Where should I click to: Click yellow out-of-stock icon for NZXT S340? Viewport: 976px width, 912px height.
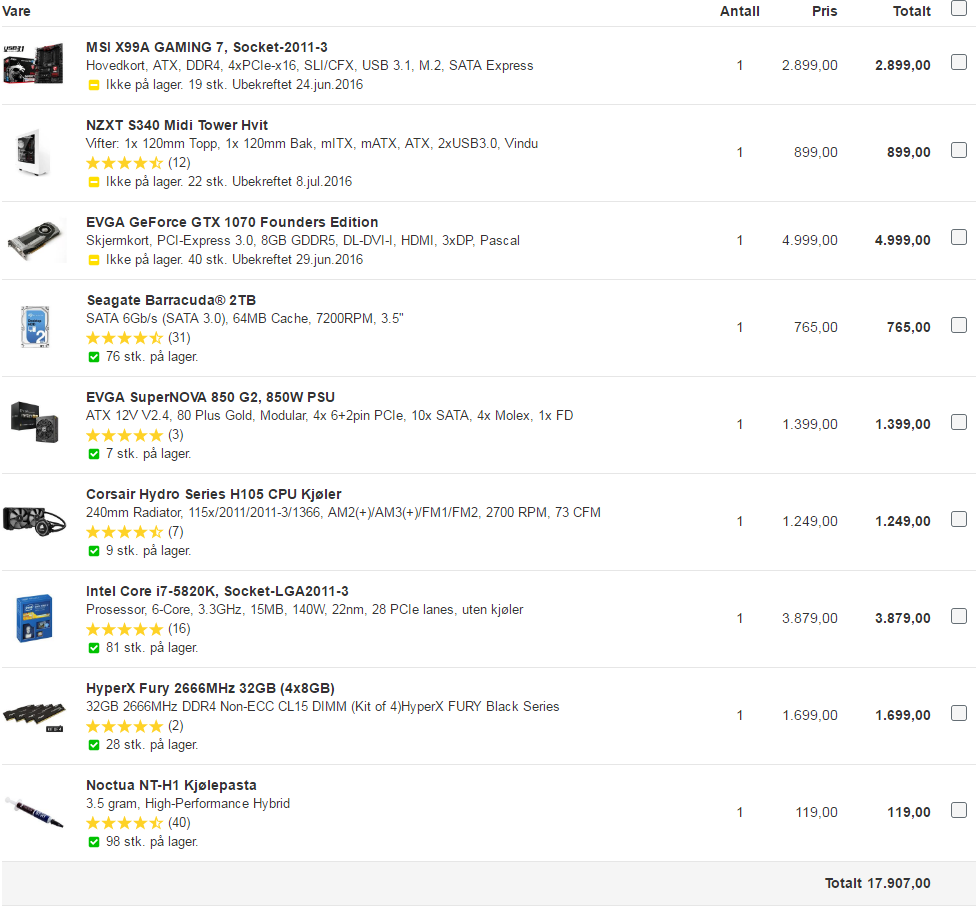point(94,182)
